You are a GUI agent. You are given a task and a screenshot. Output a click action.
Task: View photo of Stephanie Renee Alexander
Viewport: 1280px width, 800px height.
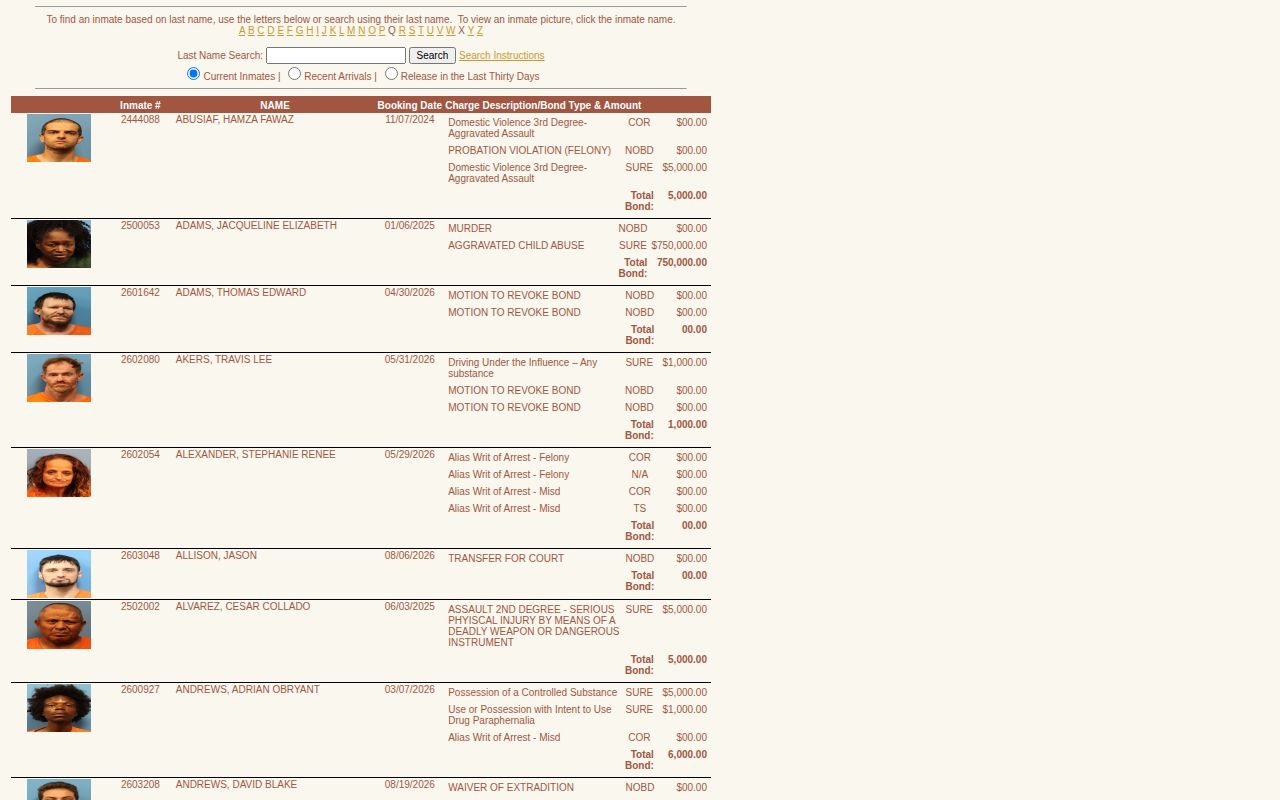[59, 473]
